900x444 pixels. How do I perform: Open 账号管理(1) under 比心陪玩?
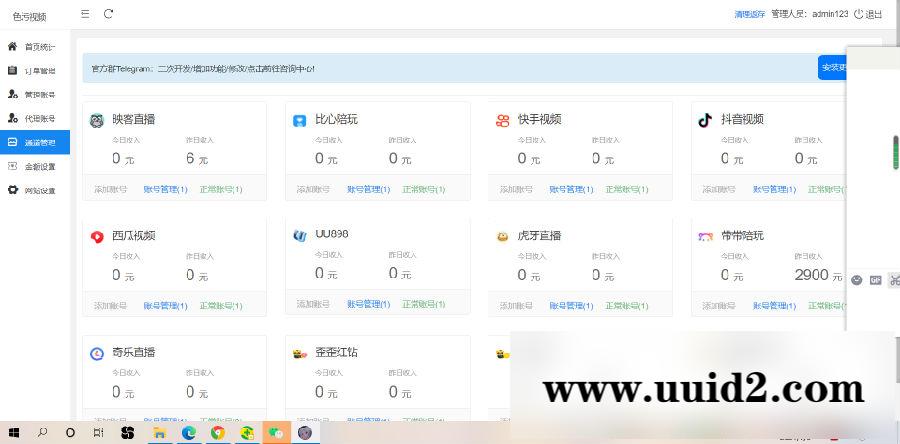[x=368, y=189]
